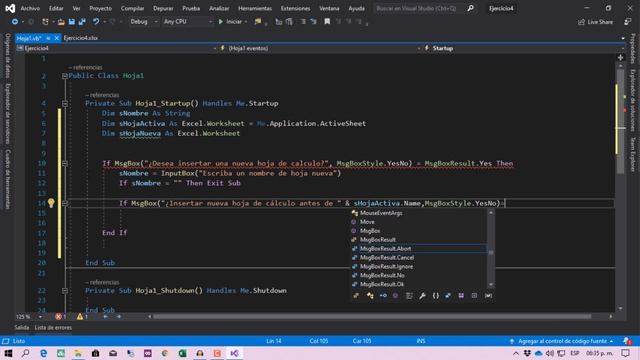This screenshot has width=640, height=360.
Task: Click the yellow warning count icon
Action: [80, 317]
